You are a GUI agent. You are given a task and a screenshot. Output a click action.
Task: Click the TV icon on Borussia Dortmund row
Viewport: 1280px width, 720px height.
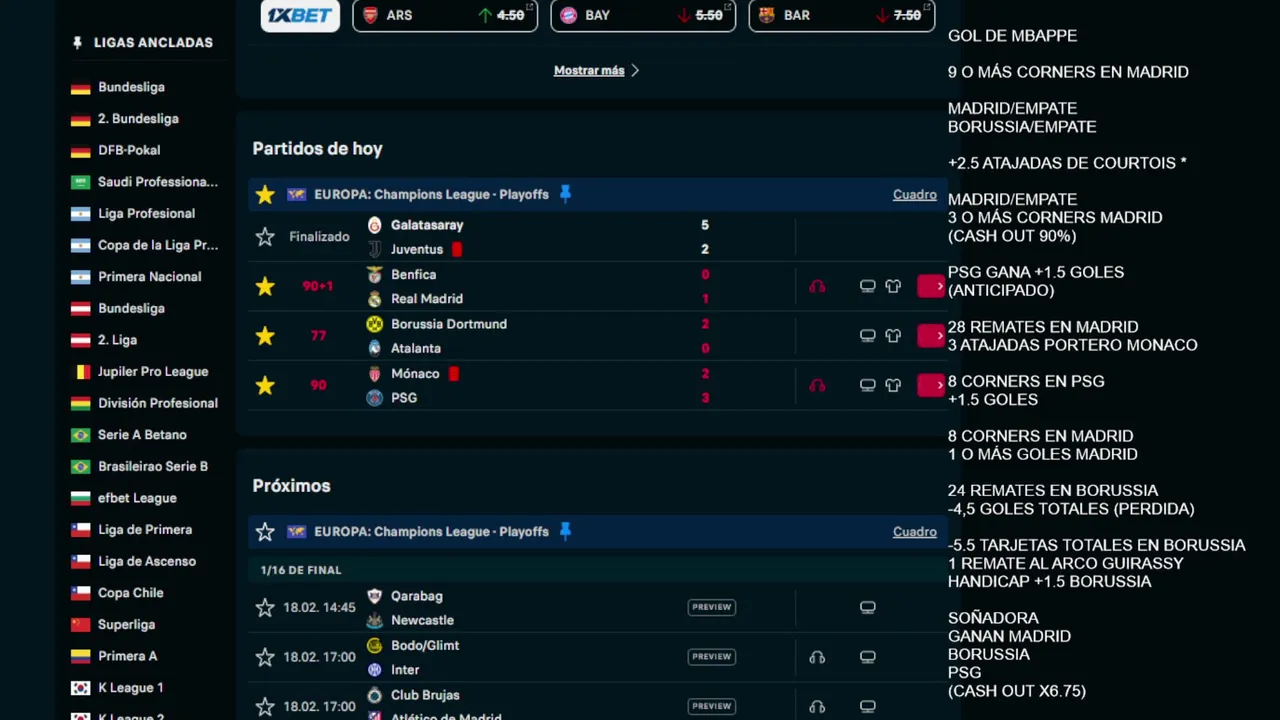[x=868, y=336]
